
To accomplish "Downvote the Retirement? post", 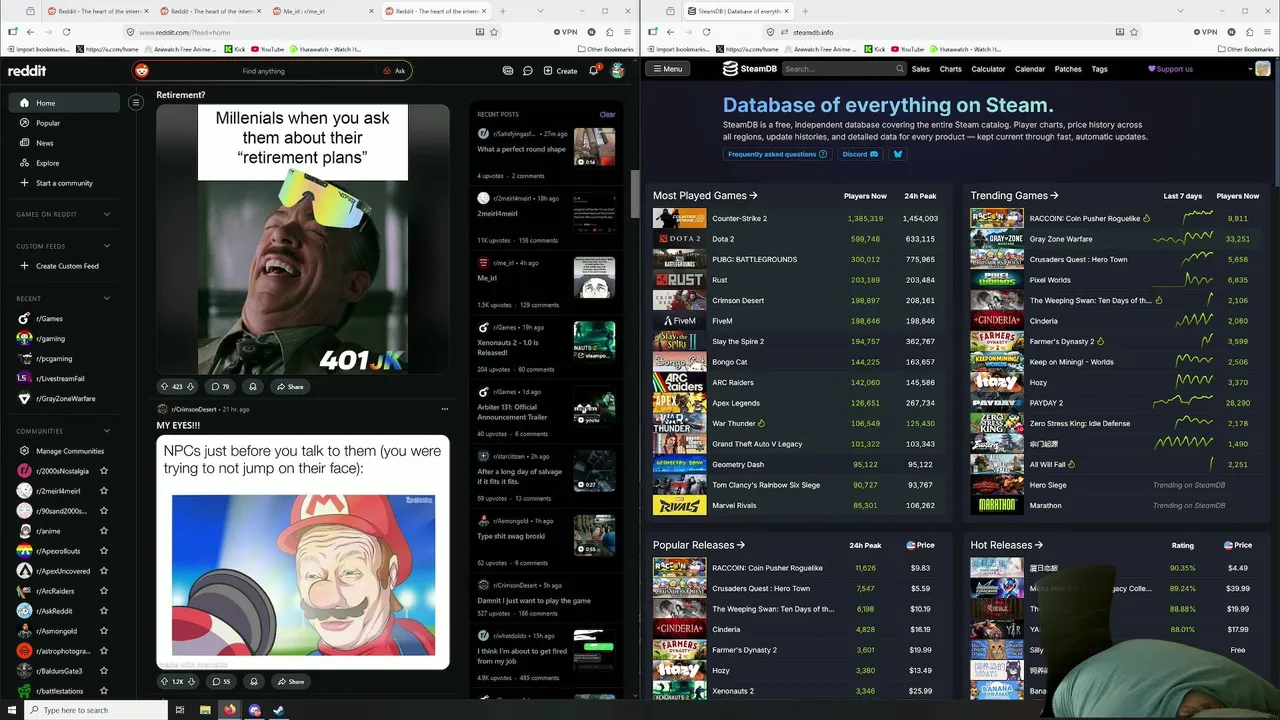I will (x=192, y=387).
